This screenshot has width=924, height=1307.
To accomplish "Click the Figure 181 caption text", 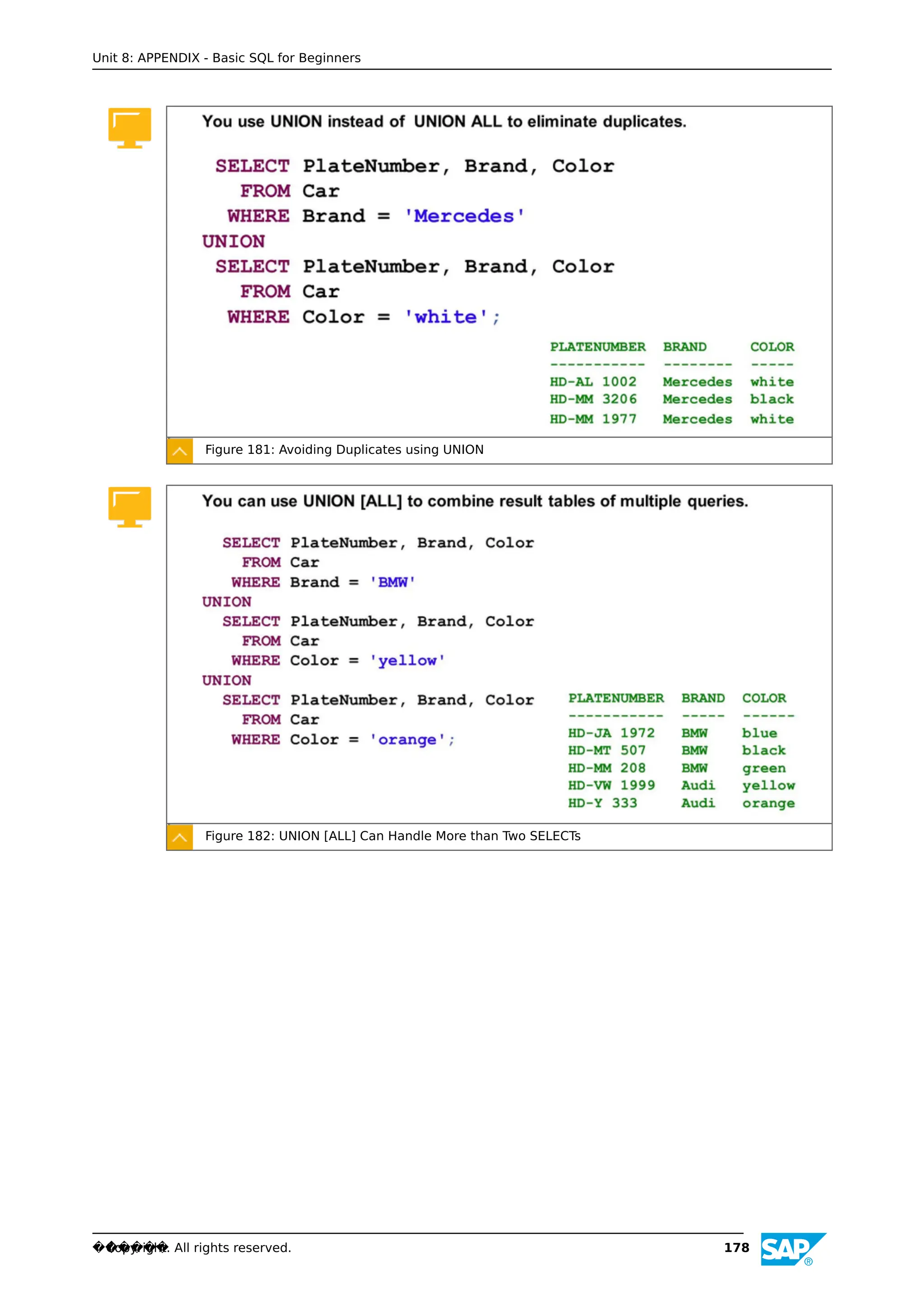I will pyautogui.click(x=344, y=450).
